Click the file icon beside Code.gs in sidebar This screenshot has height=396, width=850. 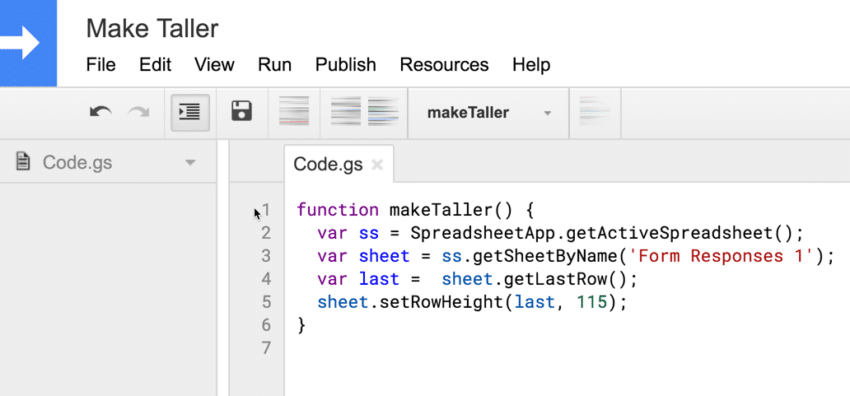pyautogui.click(x=23, y=161)
